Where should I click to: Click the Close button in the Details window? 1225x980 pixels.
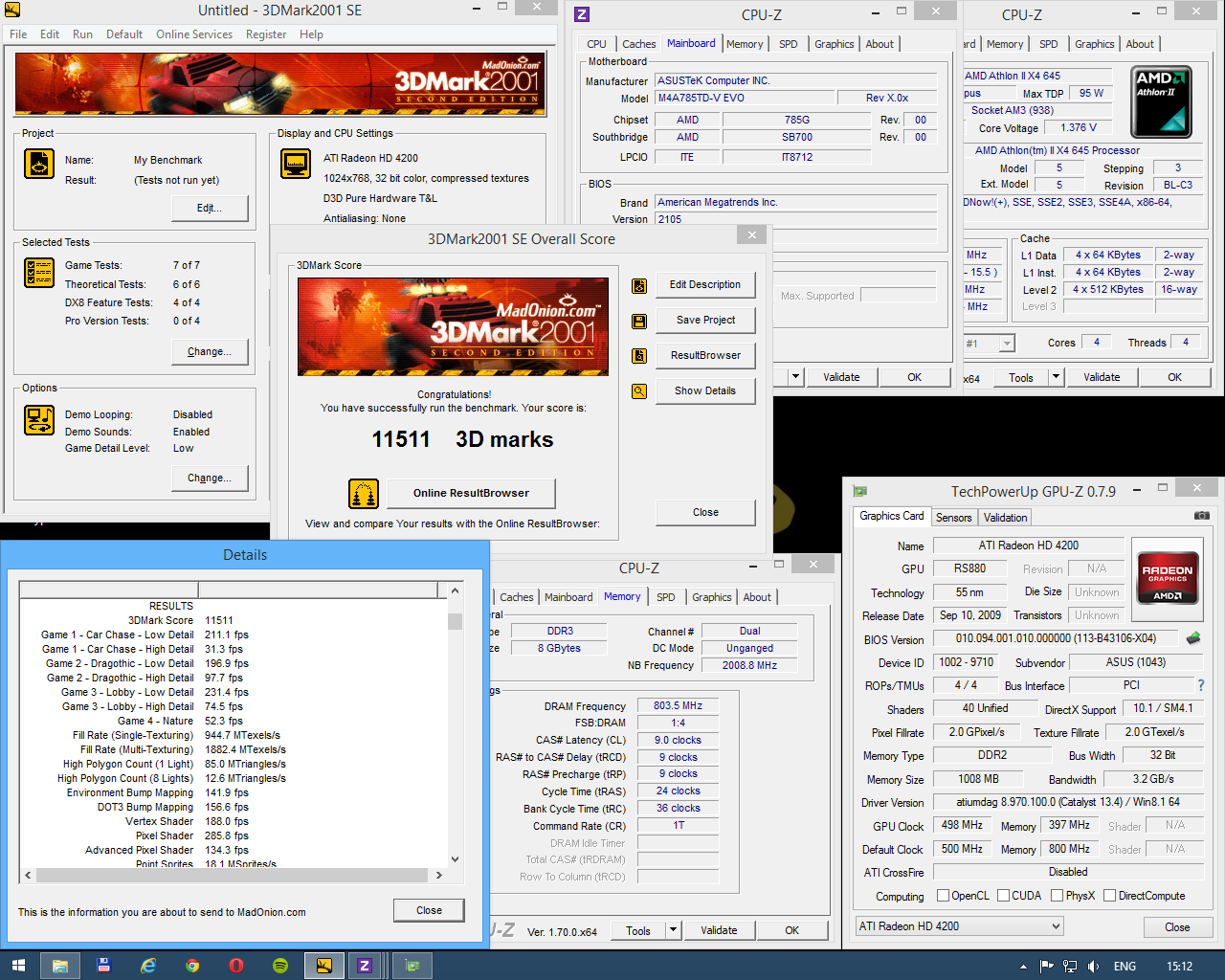429,910
